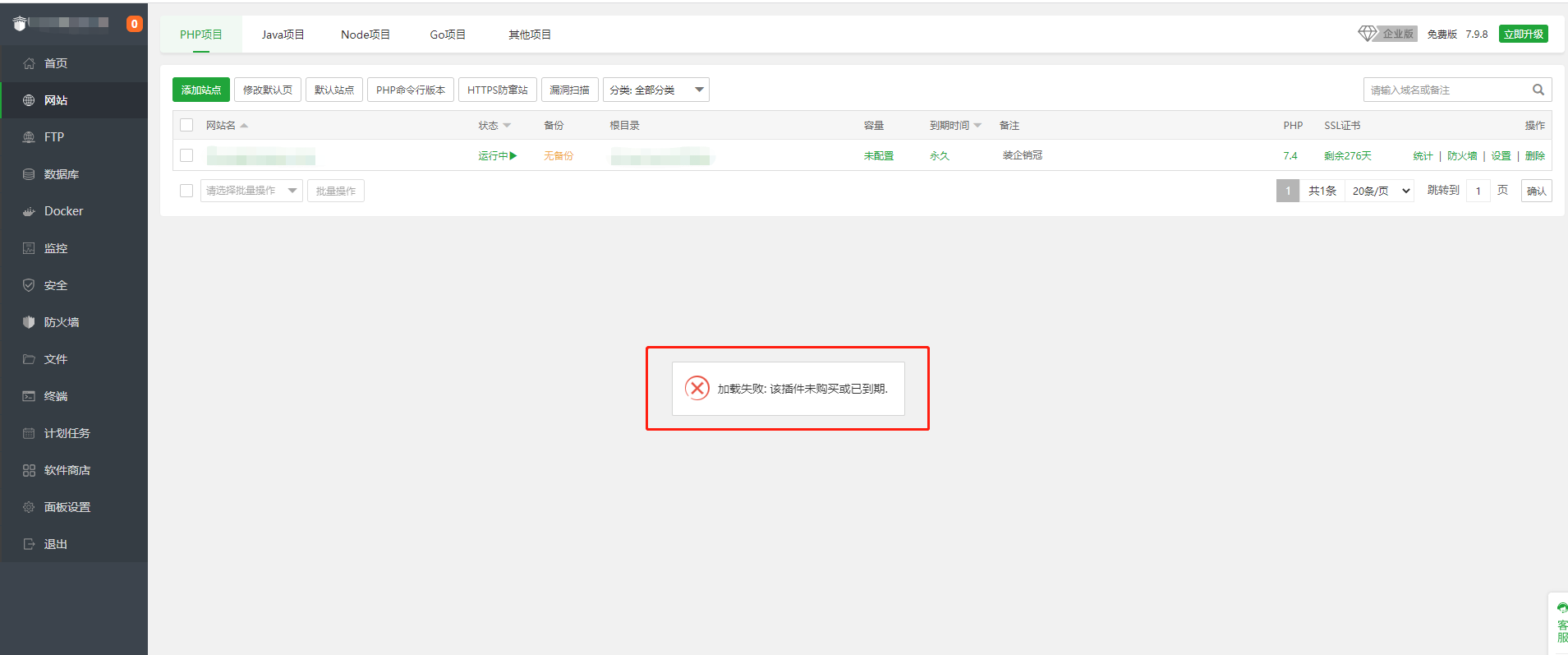Viewport: 1568px width, 655px height.
Task: Click the database icon beside 数据库
Action: click(29, 174)
